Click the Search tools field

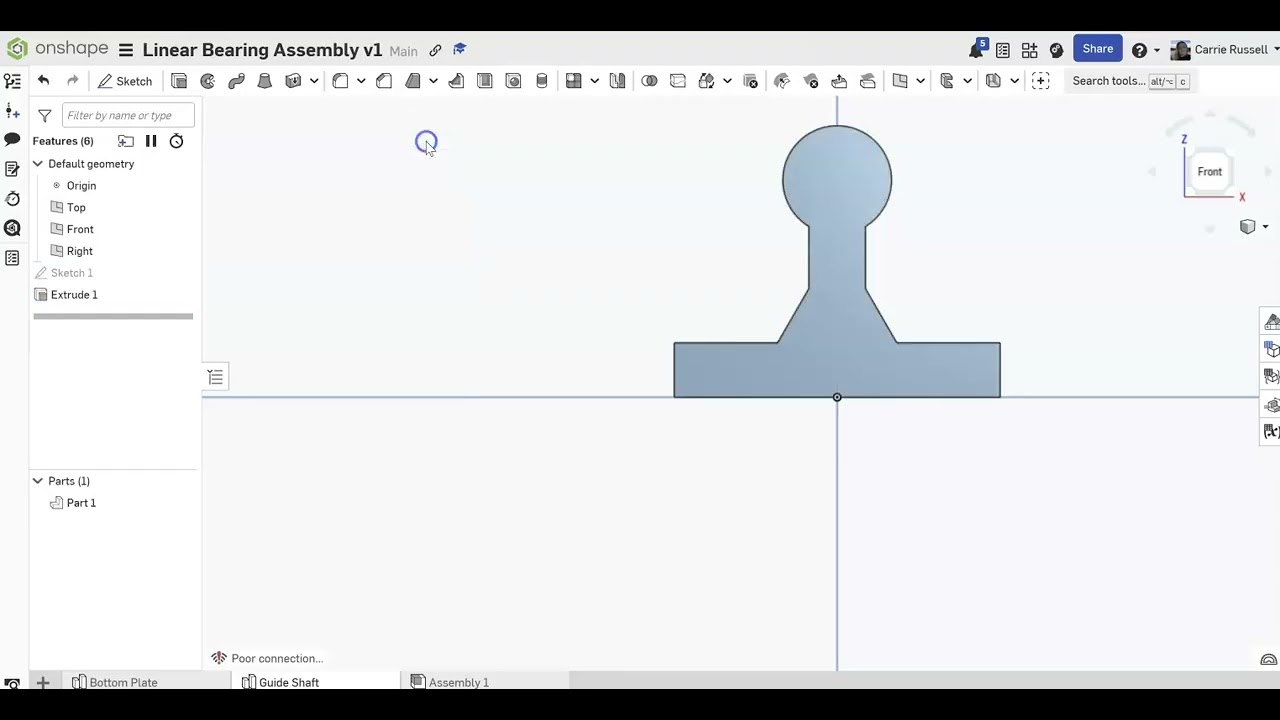point(1130,81)
